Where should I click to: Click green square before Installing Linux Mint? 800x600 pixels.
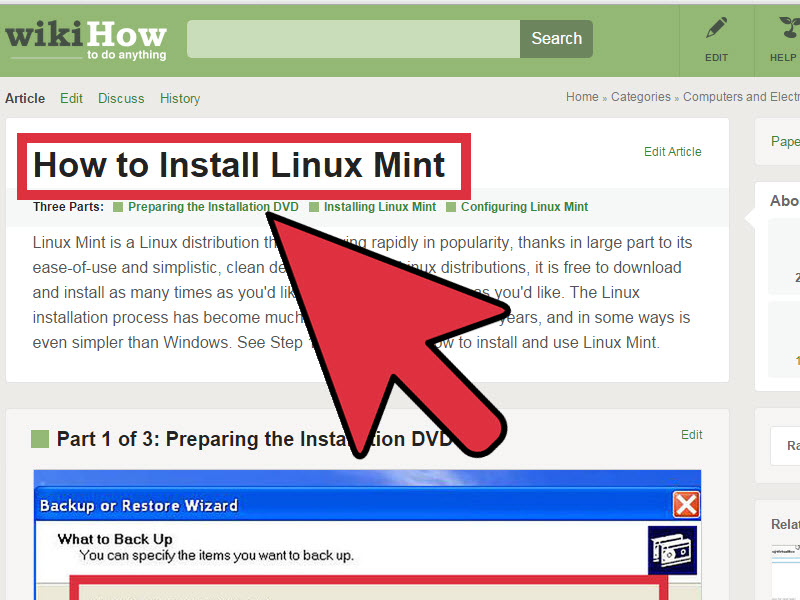pyautogui.click(x=314, y=207)
